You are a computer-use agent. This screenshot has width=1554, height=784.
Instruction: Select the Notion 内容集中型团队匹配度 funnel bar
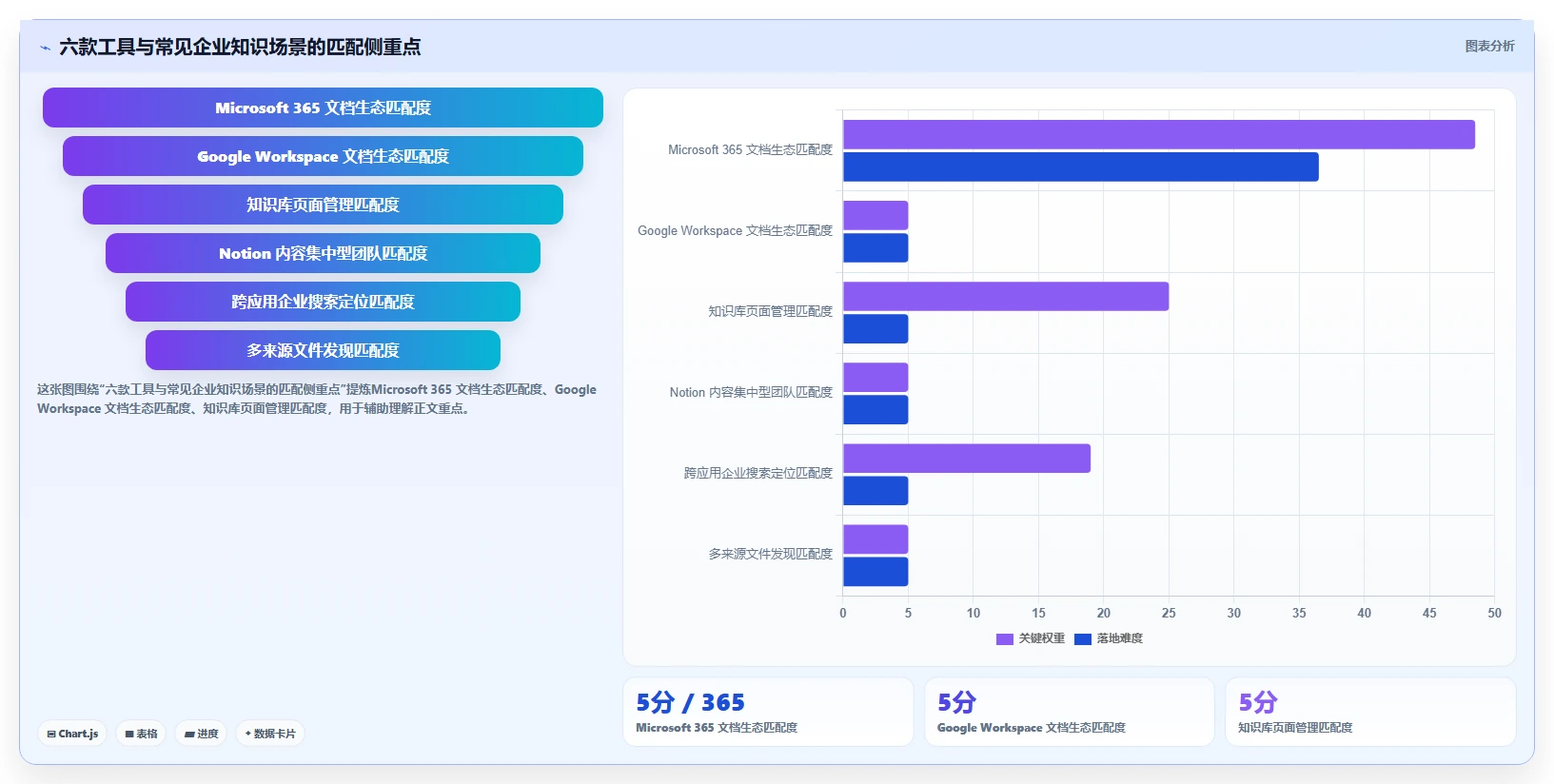323,253
